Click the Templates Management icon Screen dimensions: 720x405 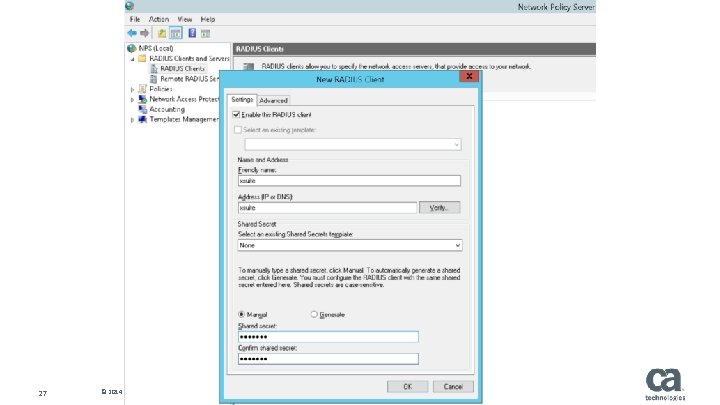coord(142,119)
